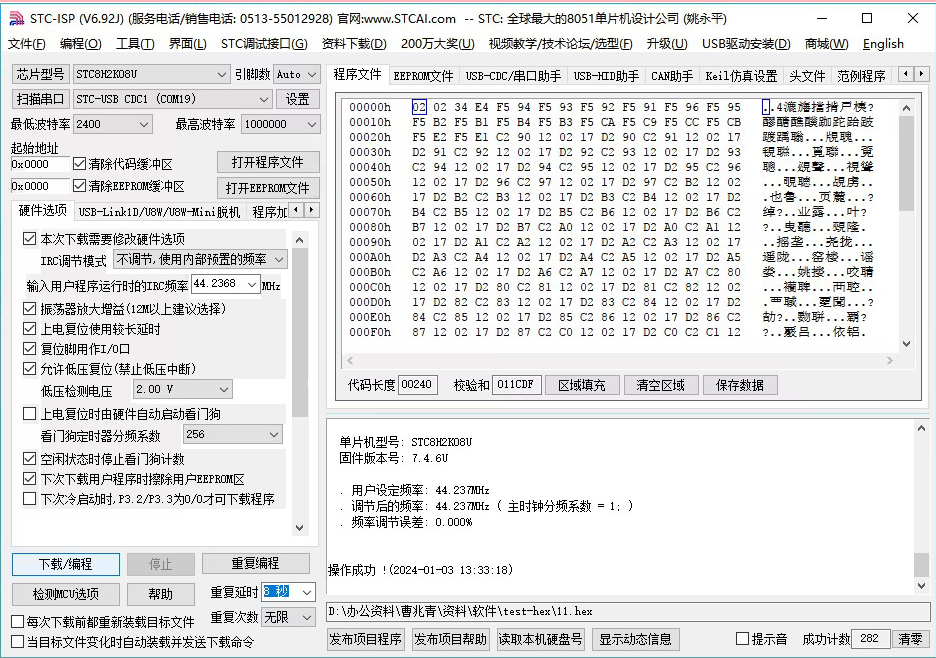Enable 提示音 checkbox
The height and width of the screenshot is (658, 936).
click(743, 639)
